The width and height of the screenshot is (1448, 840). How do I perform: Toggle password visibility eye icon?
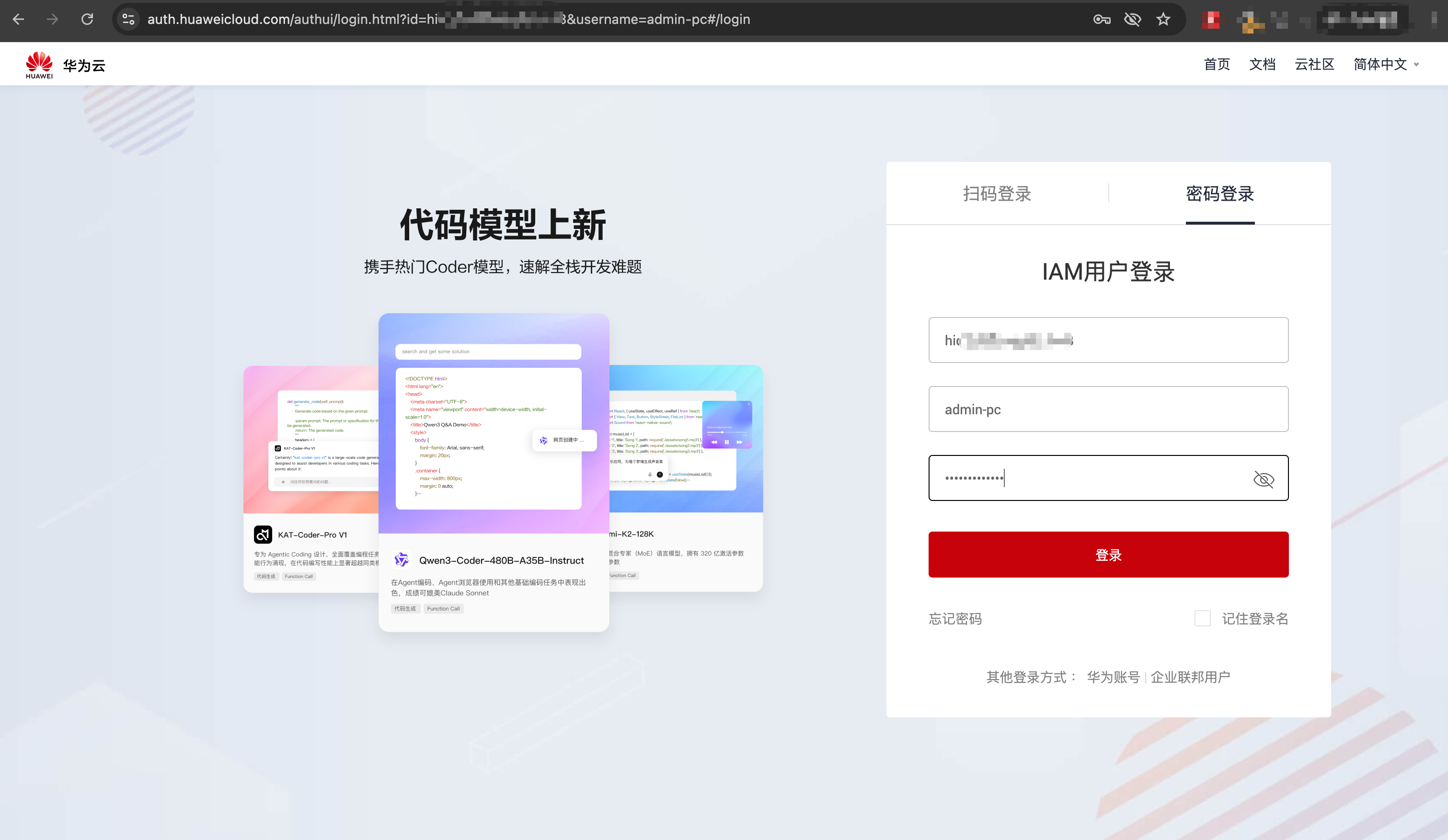[x=1263, y=479]
